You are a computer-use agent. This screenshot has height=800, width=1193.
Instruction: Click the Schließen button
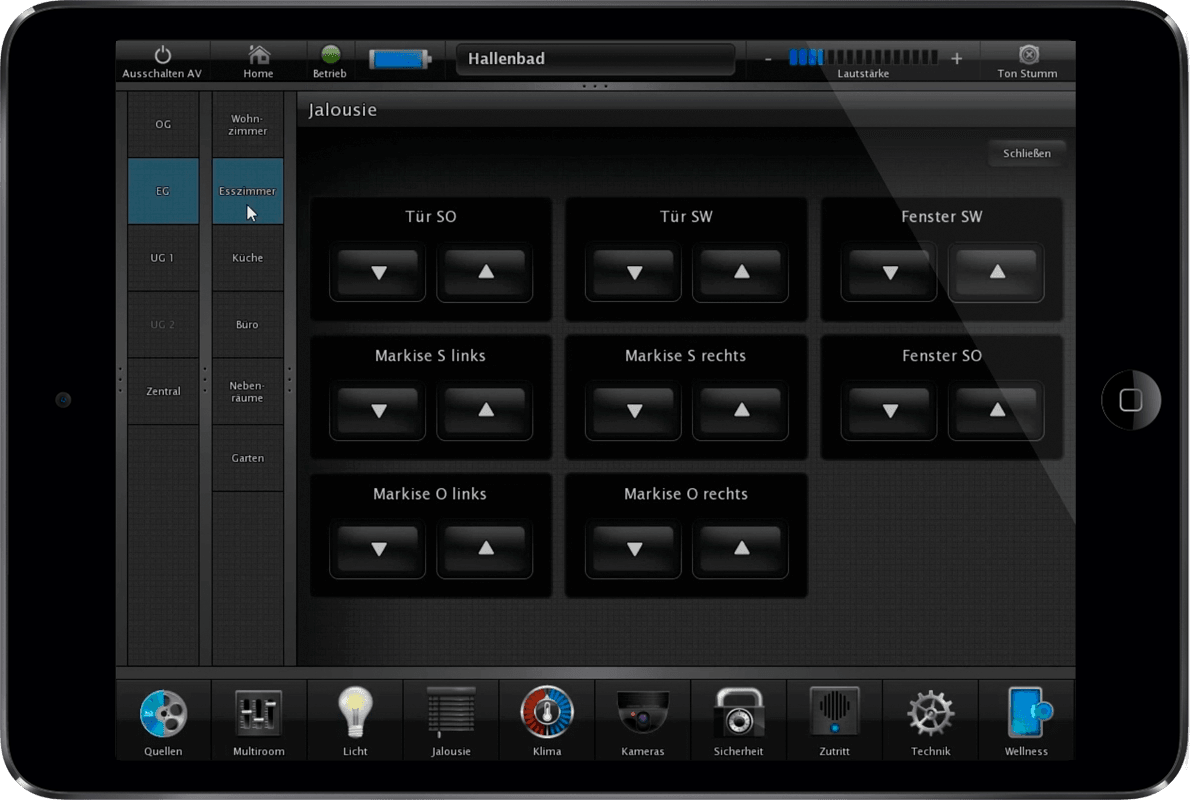pyautogui.click(x=1026, y=154)
